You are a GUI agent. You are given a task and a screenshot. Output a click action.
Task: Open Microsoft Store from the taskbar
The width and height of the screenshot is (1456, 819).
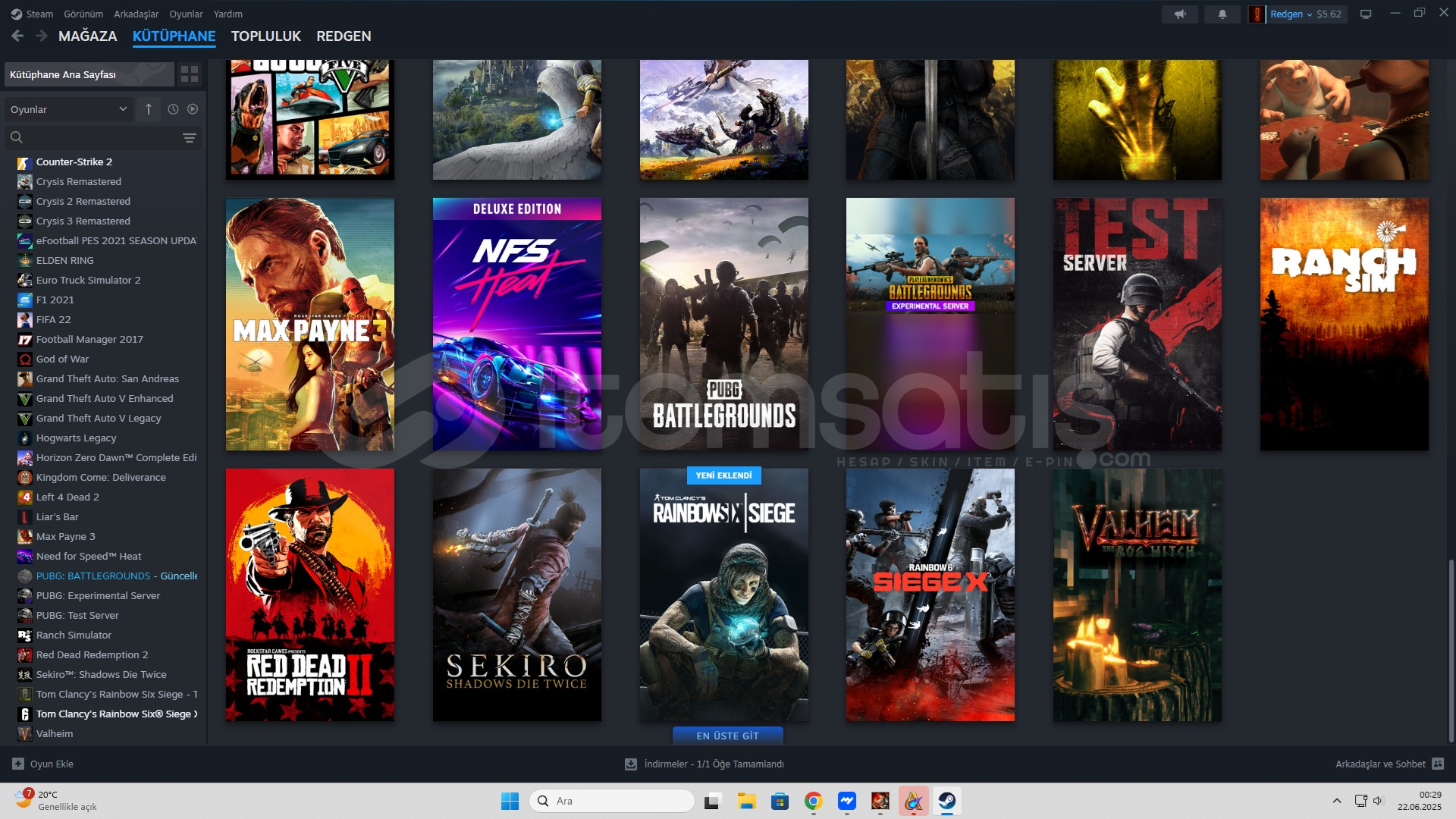click(780, 801)
